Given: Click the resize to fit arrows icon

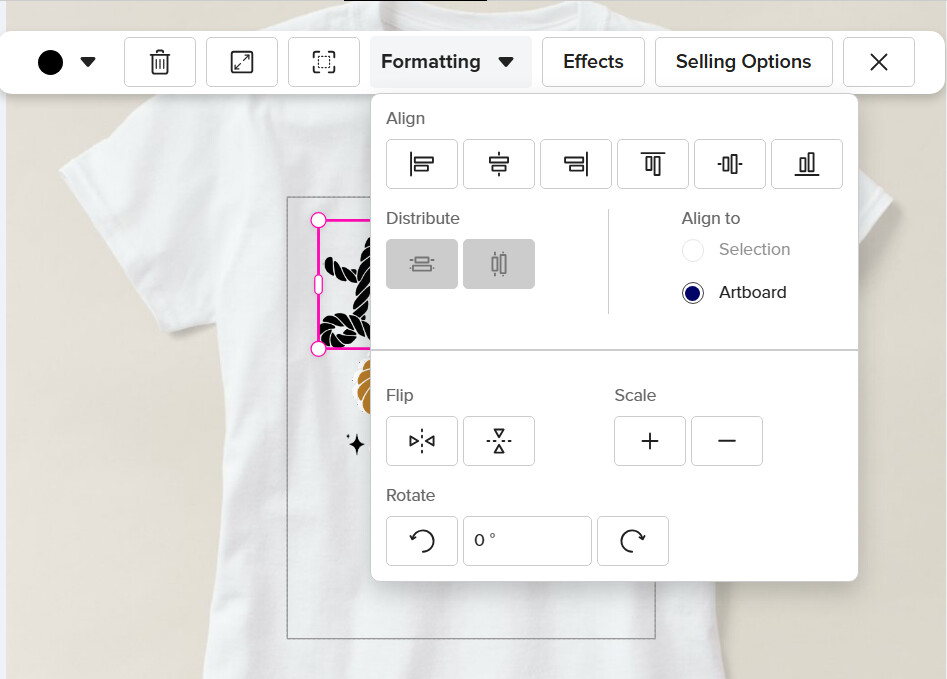Looking at the screenshot, I should pyautogui.click(x=242, y=62).
